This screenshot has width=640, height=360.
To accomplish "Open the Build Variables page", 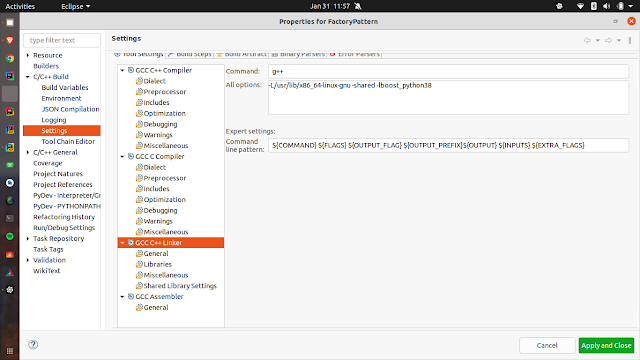I will coord(65,87).
